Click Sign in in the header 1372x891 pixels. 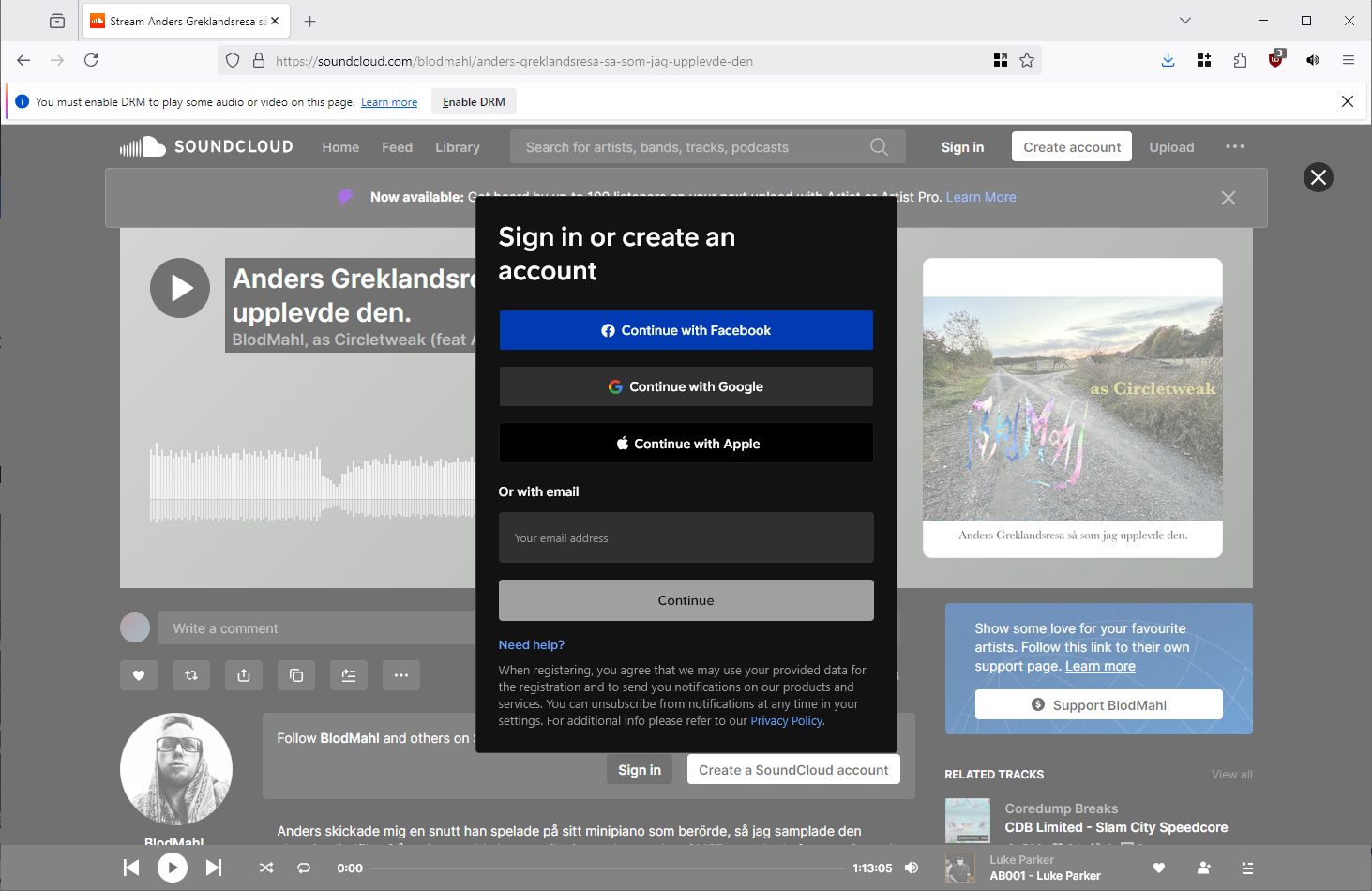click(963, 147)
